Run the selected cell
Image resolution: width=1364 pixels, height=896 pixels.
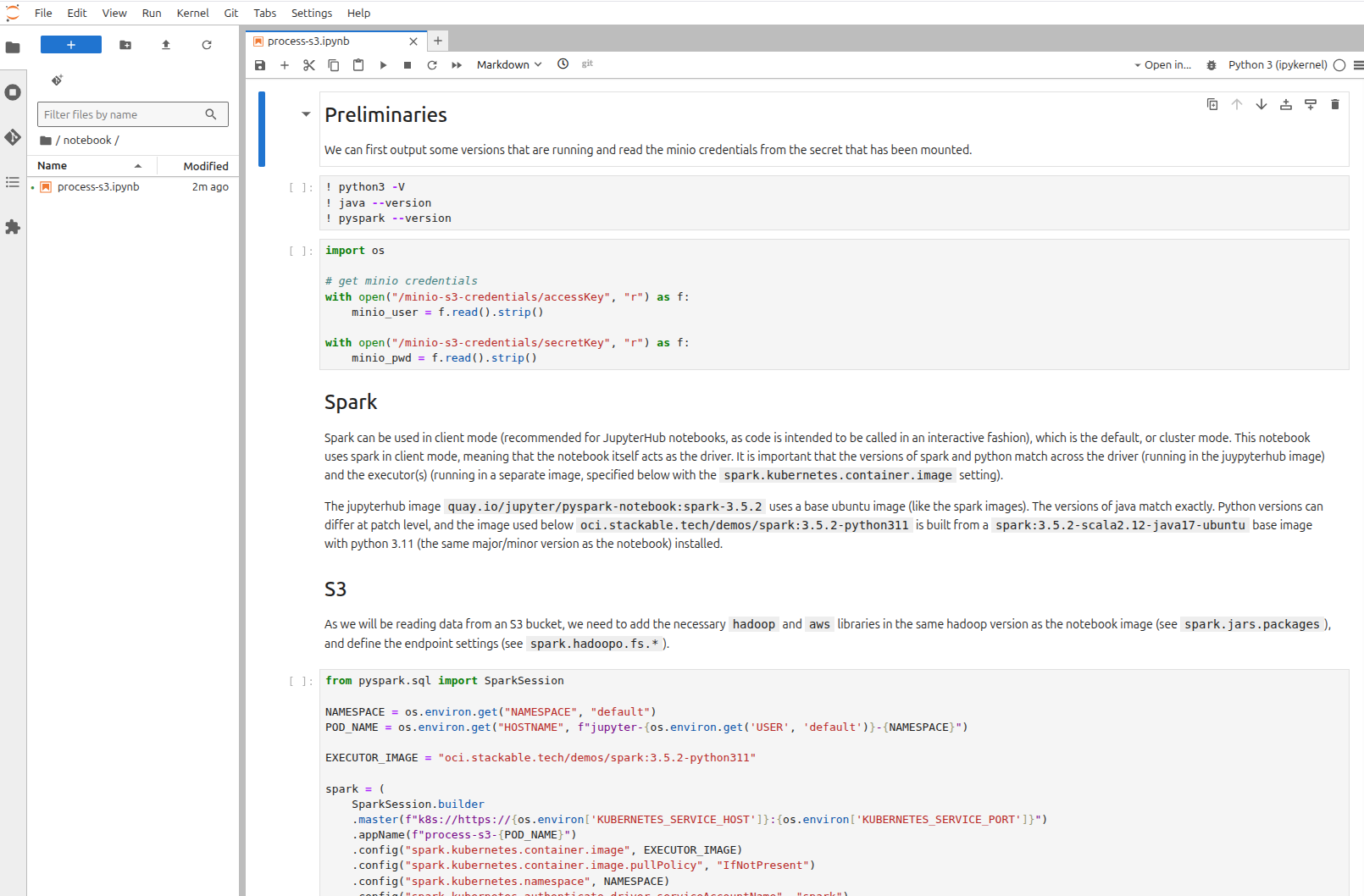[383, 65]
